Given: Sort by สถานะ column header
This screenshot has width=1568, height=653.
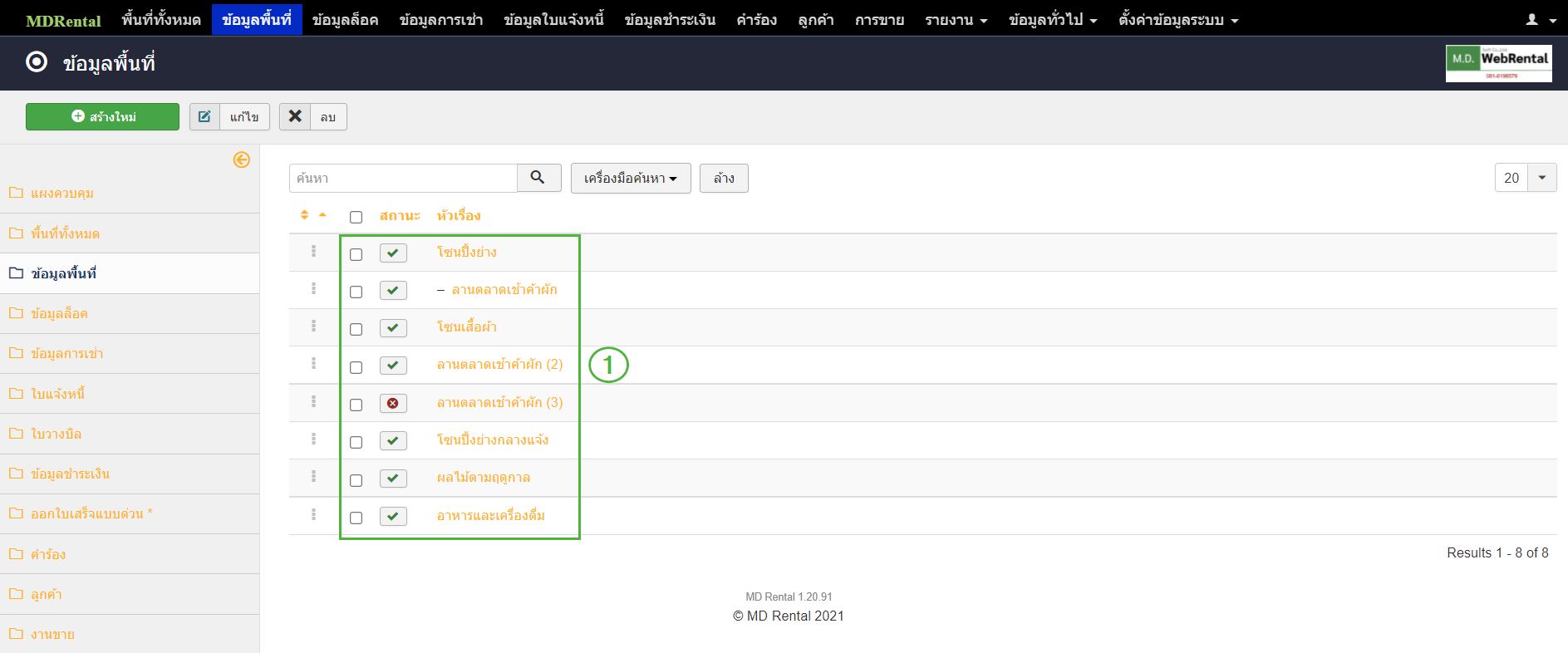Looking at the screenshot, I should click(x=400, y=215).
